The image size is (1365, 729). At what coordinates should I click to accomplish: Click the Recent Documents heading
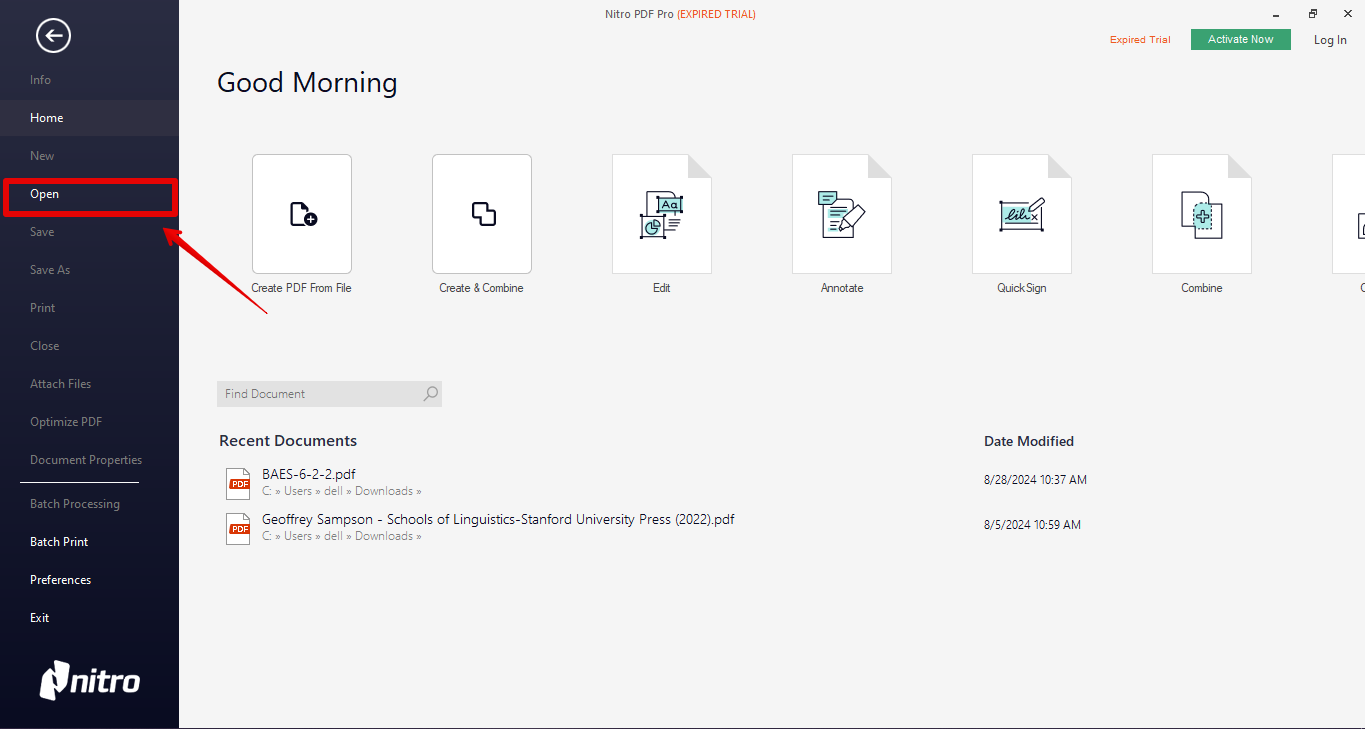288,441
